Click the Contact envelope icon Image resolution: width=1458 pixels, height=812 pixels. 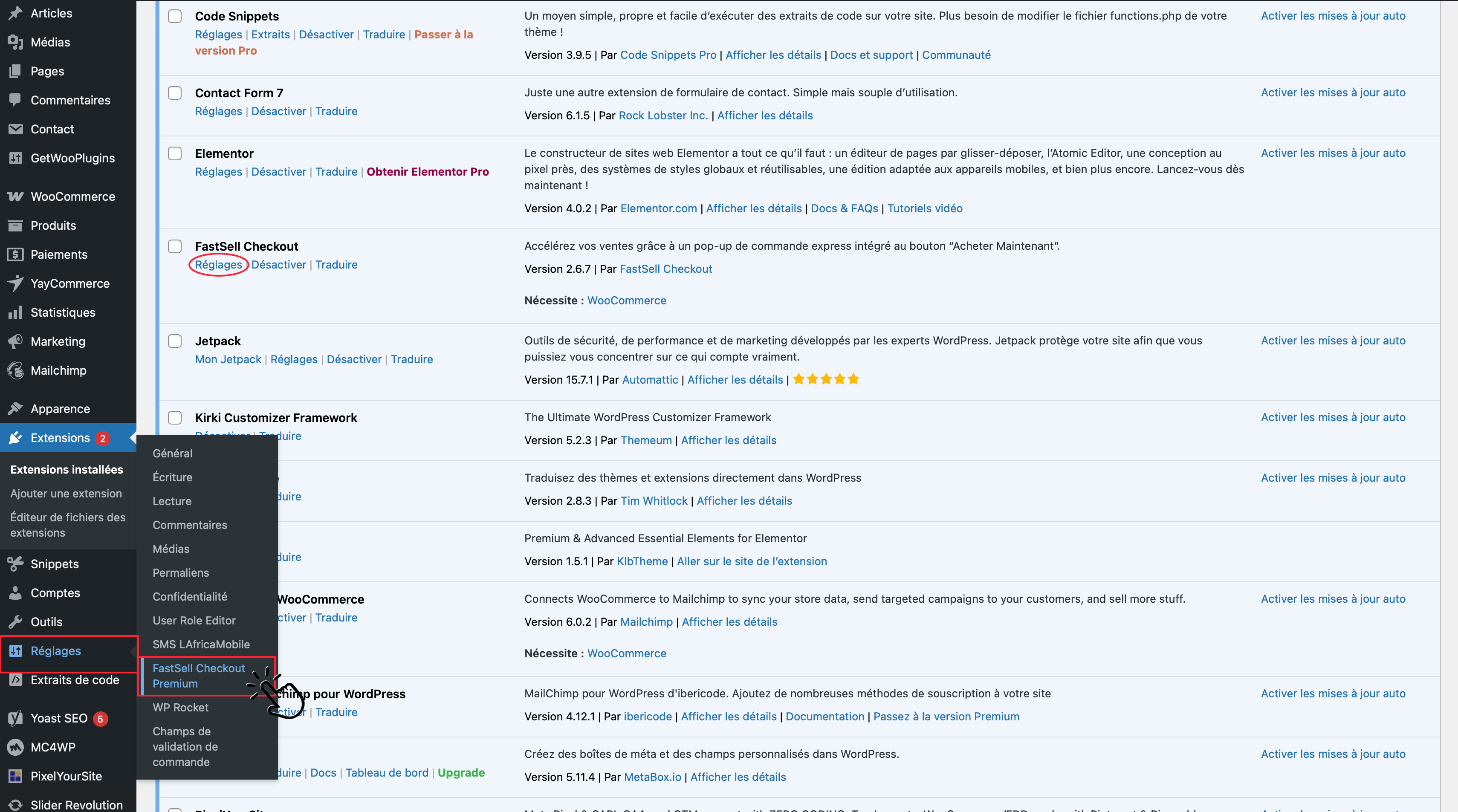click(15, 129)
